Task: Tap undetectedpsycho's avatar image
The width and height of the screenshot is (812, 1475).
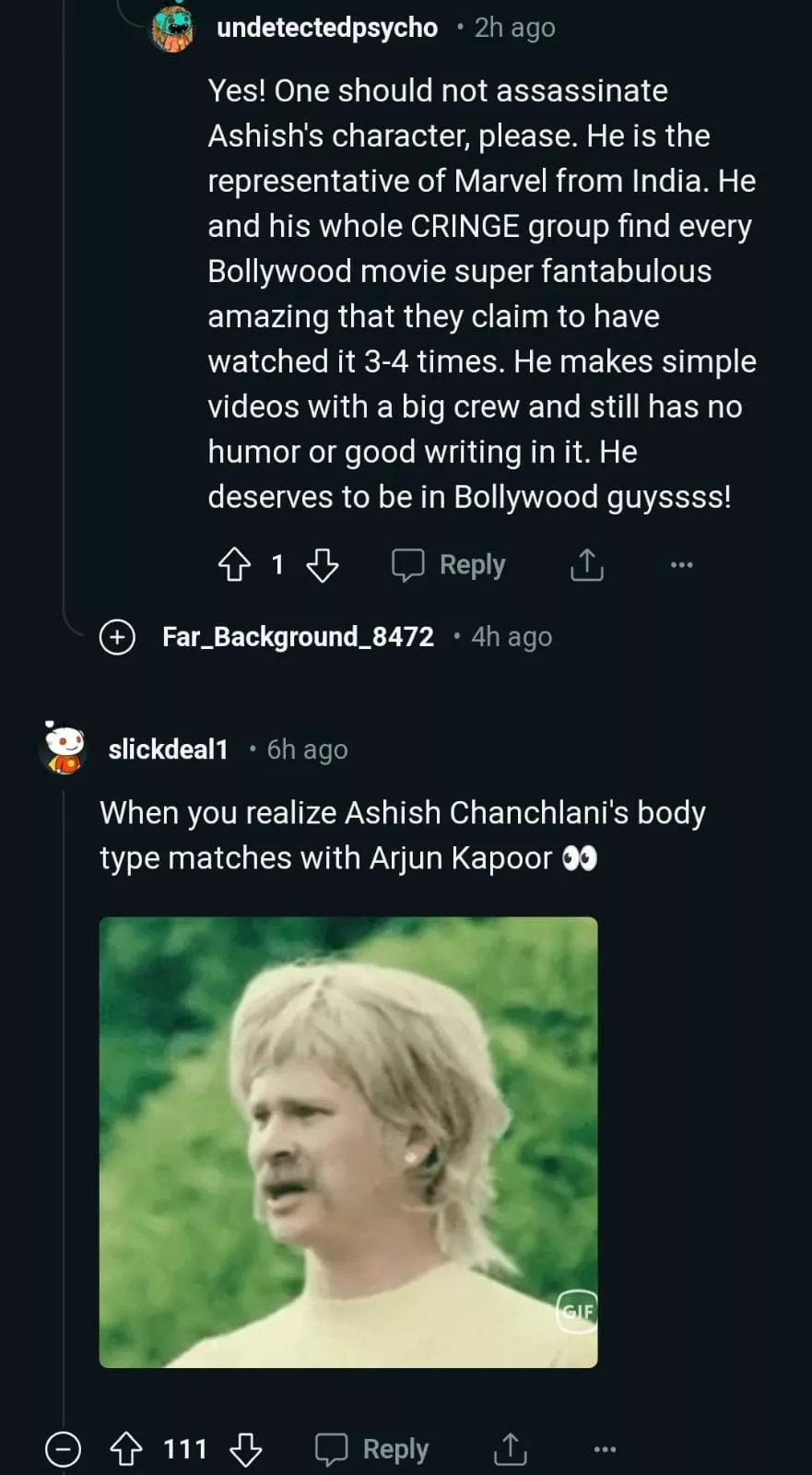Action: click(172, 28)
